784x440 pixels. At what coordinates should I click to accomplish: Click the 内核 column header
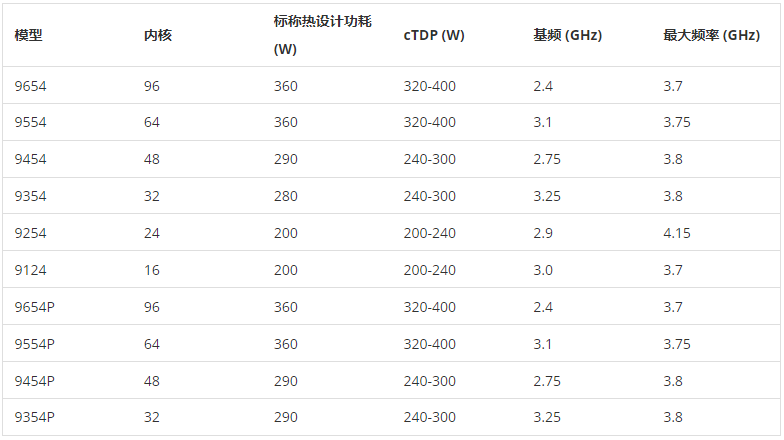(158, 35)
